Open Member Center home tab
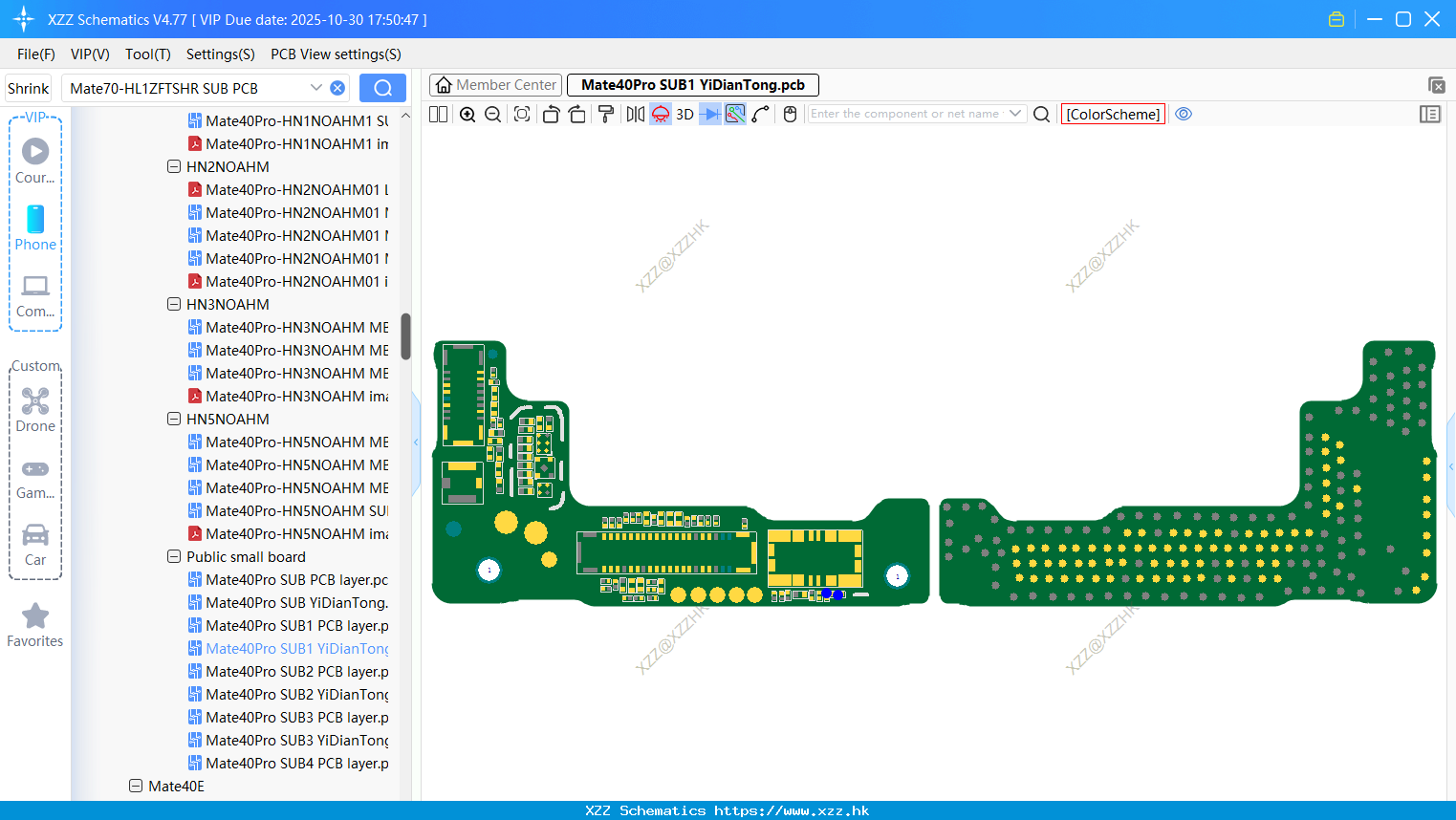 tap(495, 85)
